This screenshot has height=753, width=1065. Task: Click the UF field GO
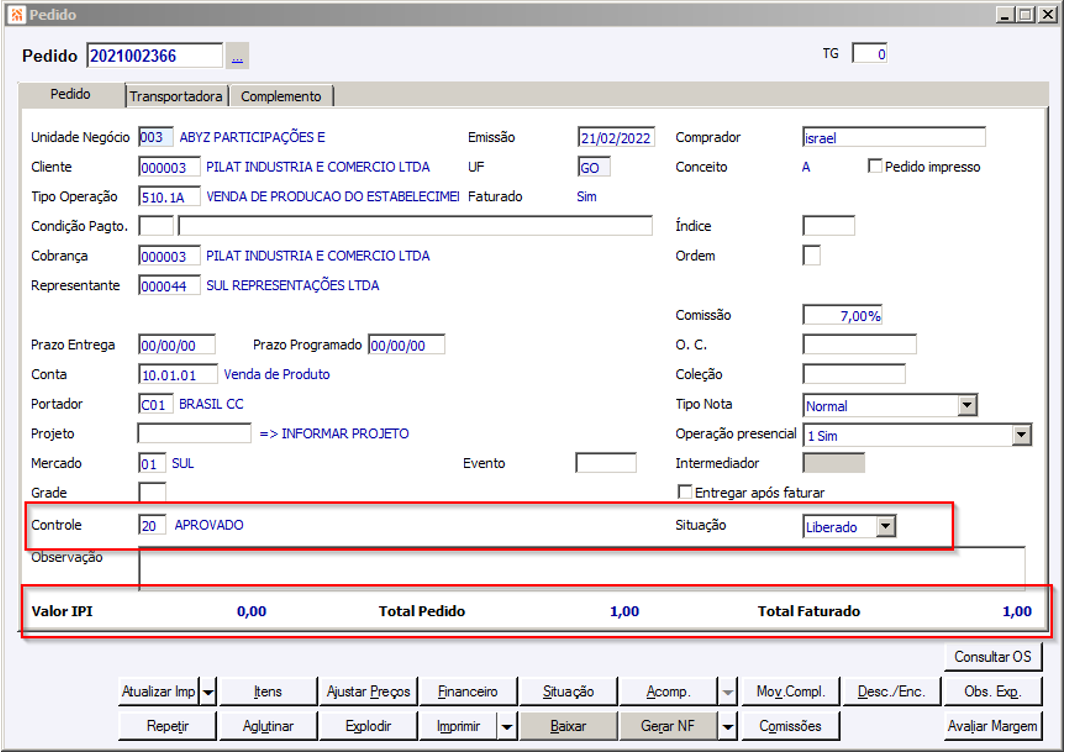pos(594,167)
